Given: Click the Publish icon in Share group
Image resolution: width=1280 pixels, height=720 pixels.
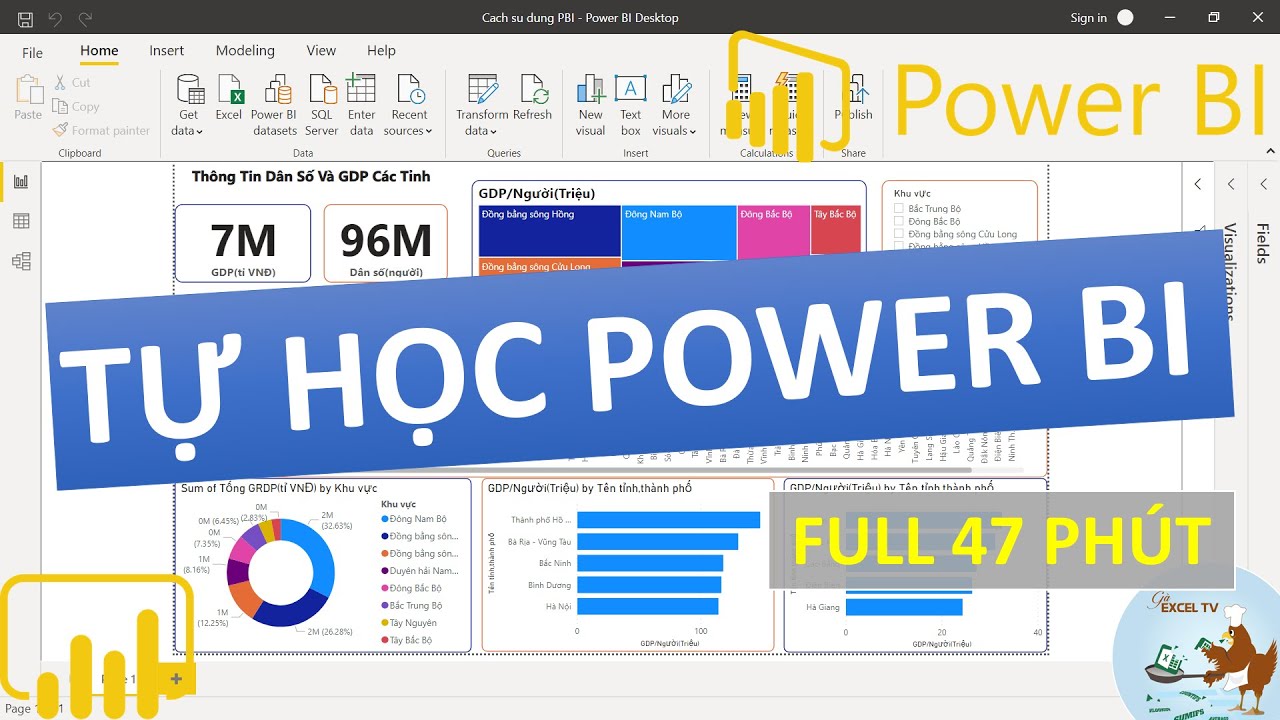Looking at the screenshot, I should click(x=856, y=90).
